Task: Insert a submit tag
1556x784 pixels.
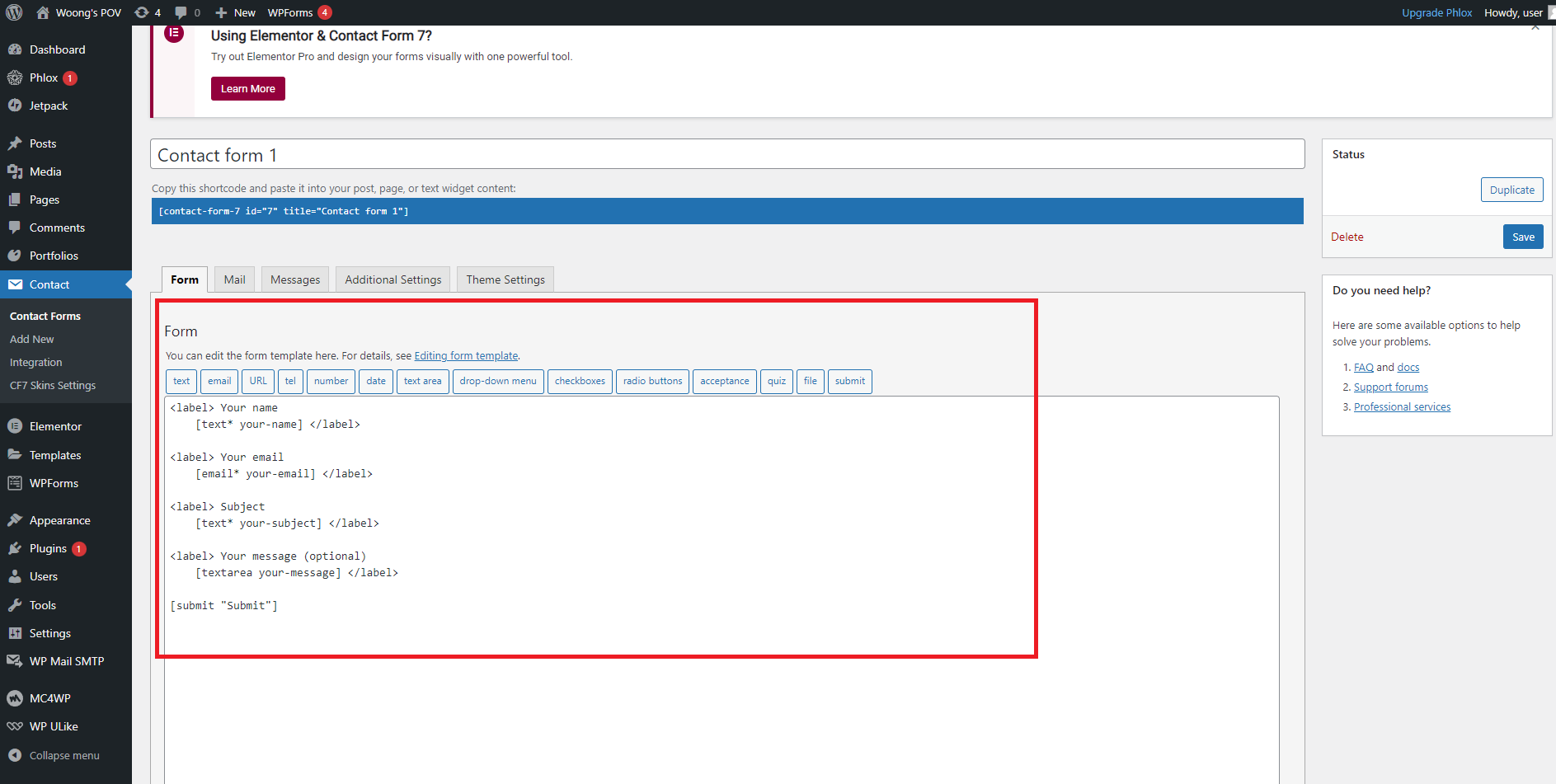Action: (850, 381)
